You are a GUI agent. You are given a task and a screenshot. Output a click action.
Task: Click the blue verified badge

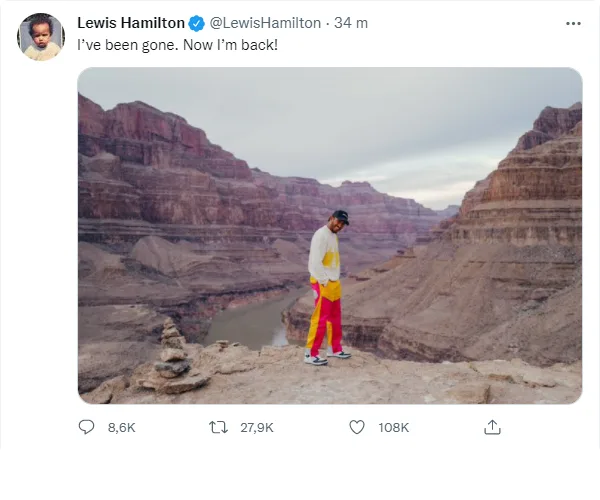(x=197, y=23)
